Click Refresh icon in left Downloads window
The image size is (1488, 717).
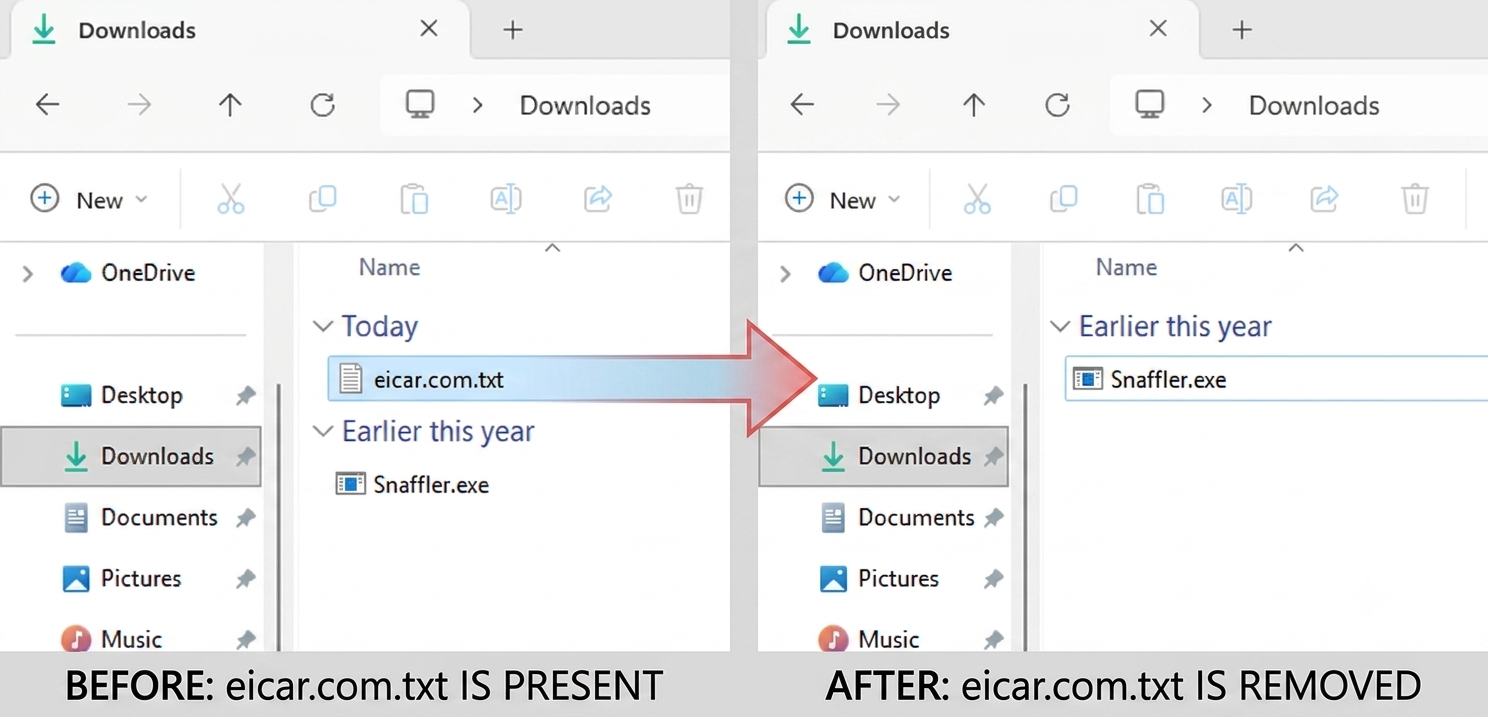pyautogui.click(x=322, y=105)
